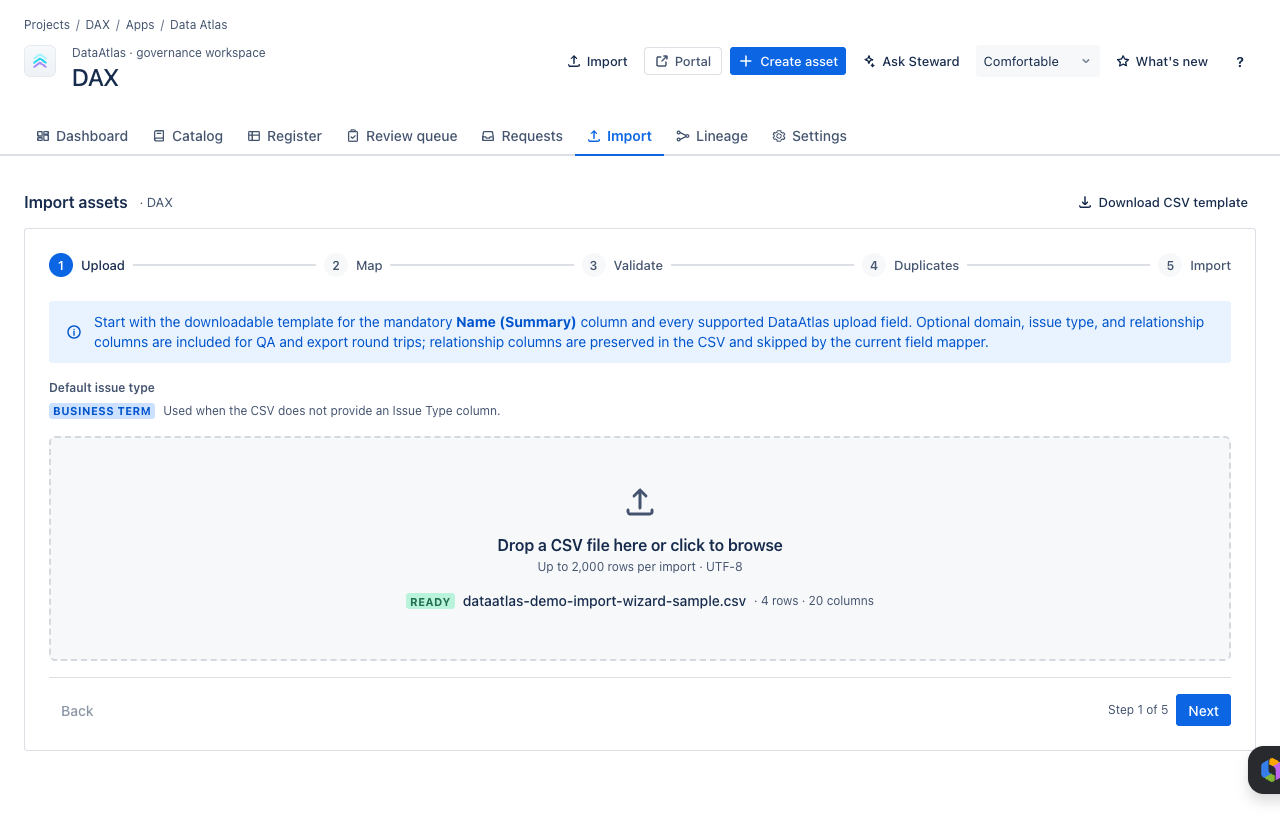Click the upload arrow icon in the drop zone
Screen dimensions: 1280x814
pos(640,502)
